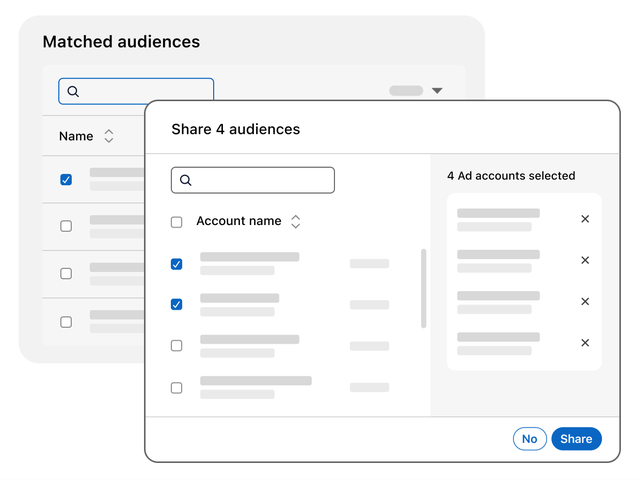Click the 'Matched audiences' heading
640x480 pixels.
coord(121,42)
